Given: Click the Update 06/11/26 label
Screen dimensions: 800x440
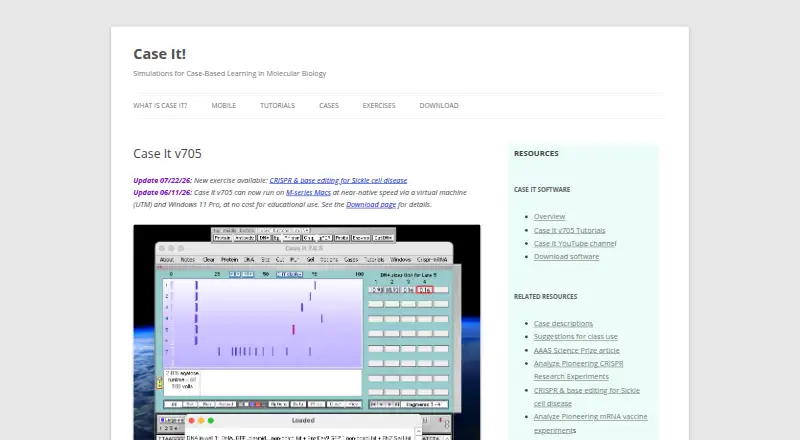Looking at the screenshot, I should click(162, 192).
